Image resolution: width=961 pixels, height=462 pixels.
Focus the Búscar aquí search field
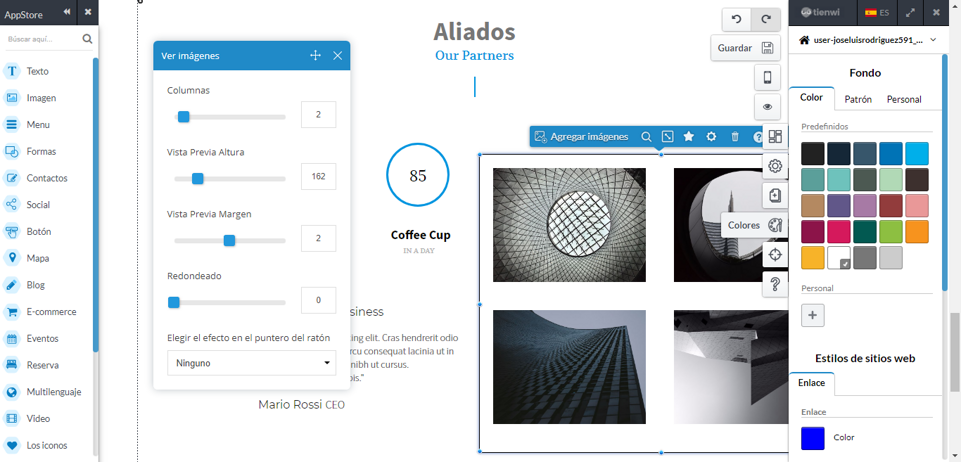click(42, 39)
